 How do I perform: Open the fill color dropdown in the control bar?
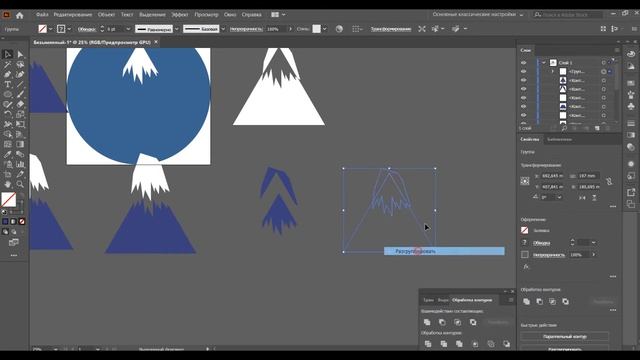[x=50, y=29]
